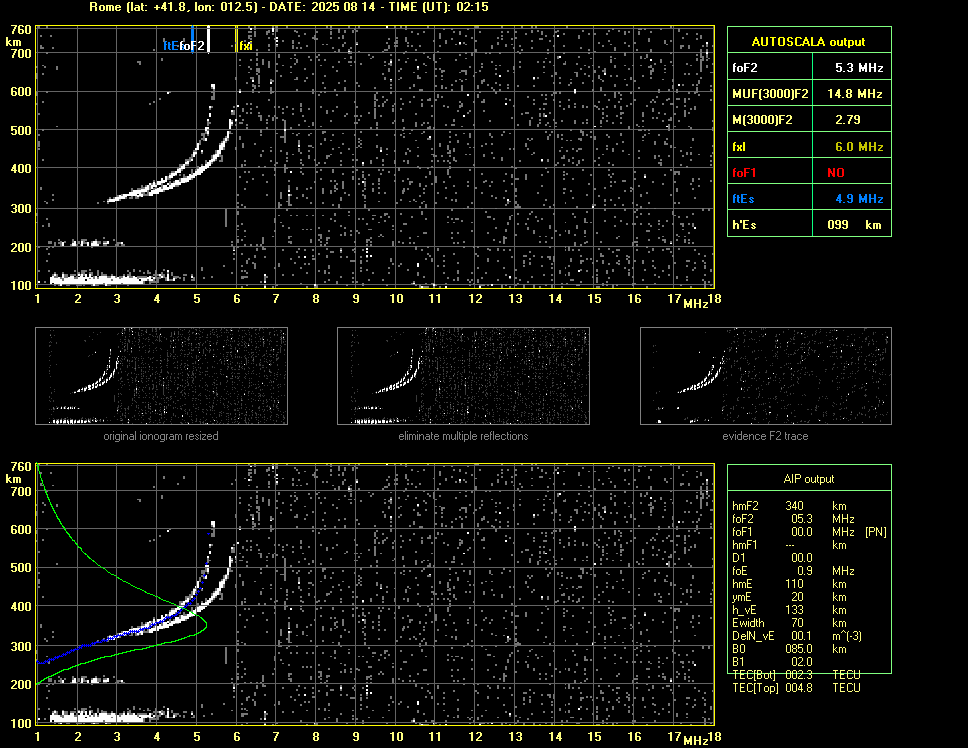Click the DelN_vE 00.1 row
The image size is (968, 748).
point(796,636)
